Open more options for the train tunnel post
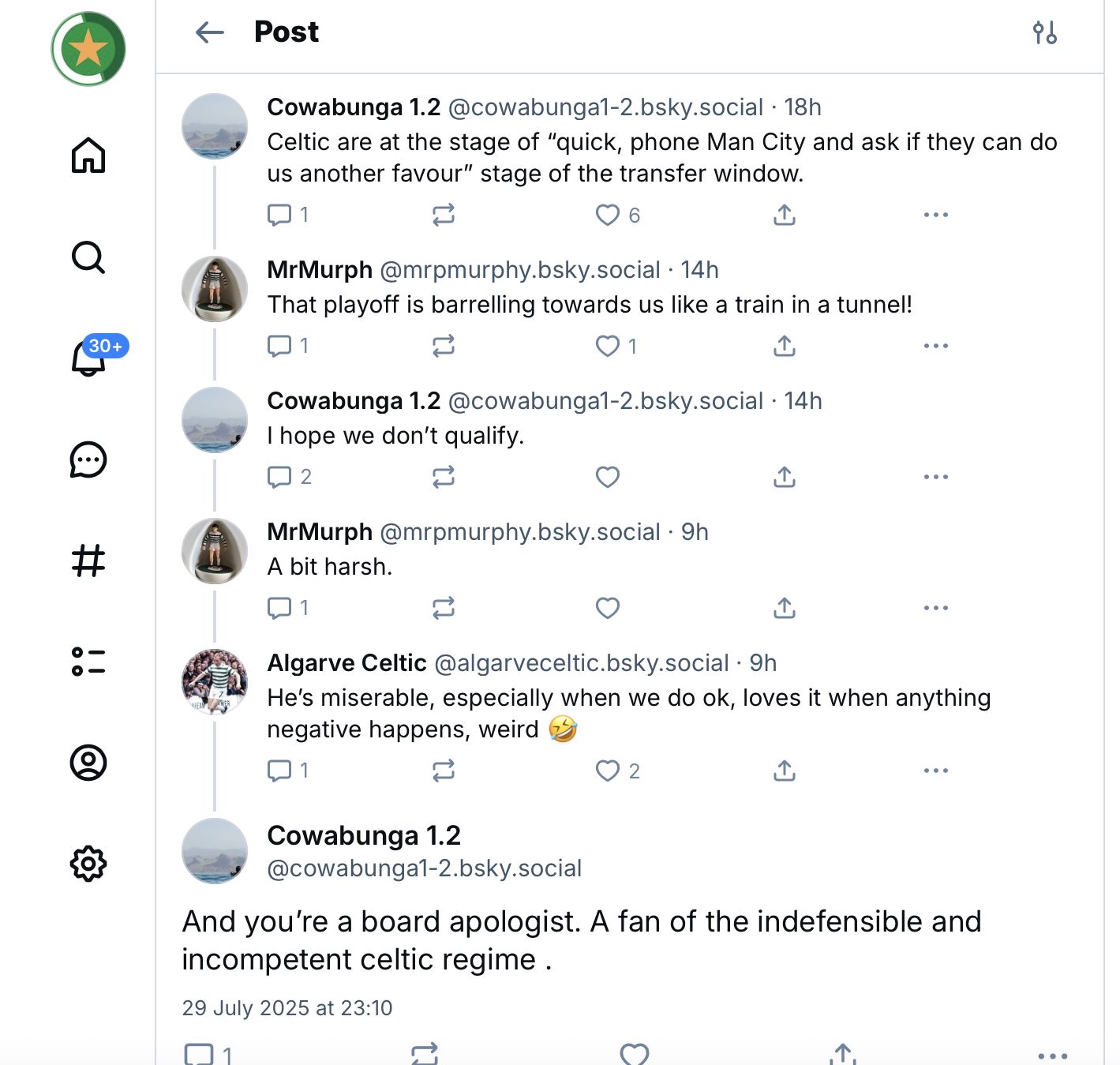The width and height of the screenshot is (1120, 1065). pos(935,346)
